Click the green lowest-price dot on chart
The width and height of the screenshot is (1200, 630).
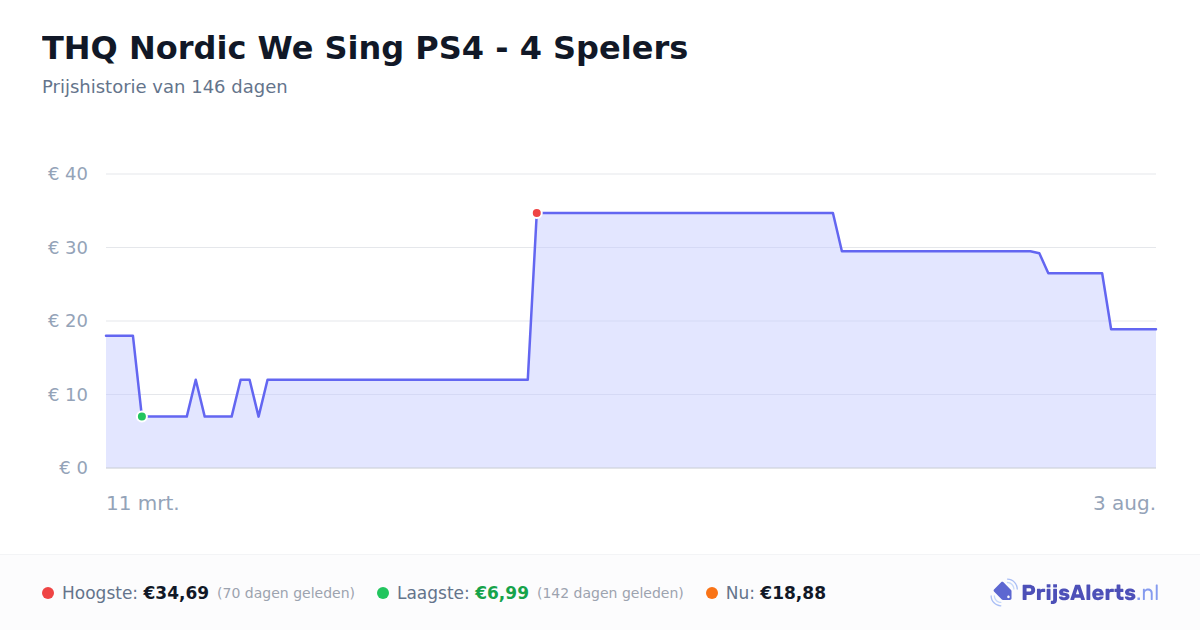pyautogui.click(x=142, y=416)
